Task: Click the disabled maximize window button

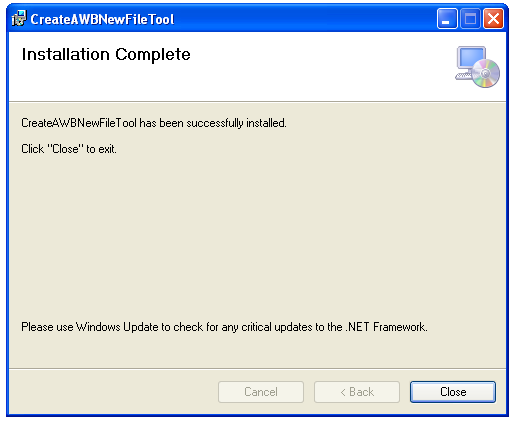Action: point(470,19)
